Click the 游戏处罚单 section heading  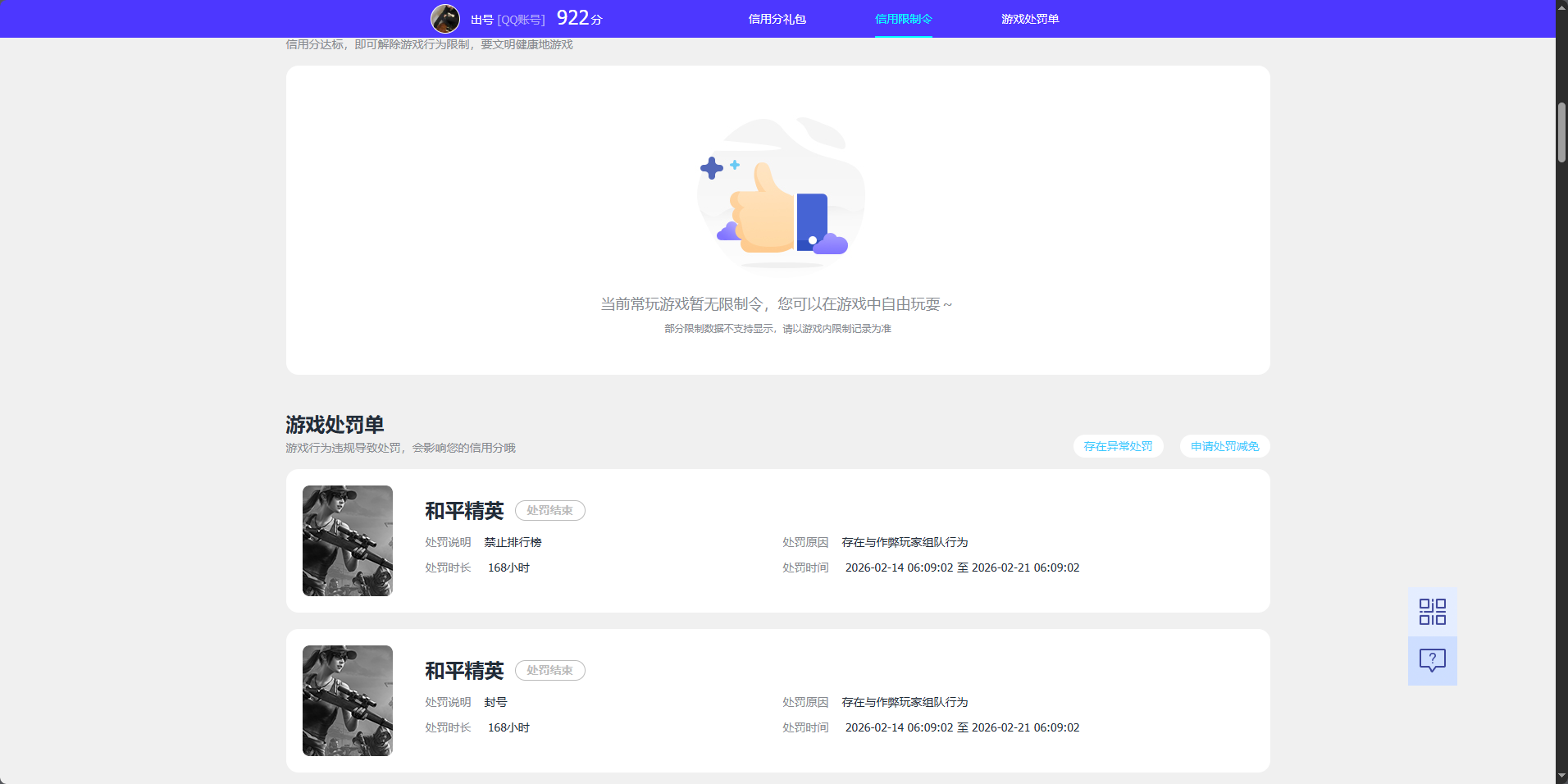(335, 425)
